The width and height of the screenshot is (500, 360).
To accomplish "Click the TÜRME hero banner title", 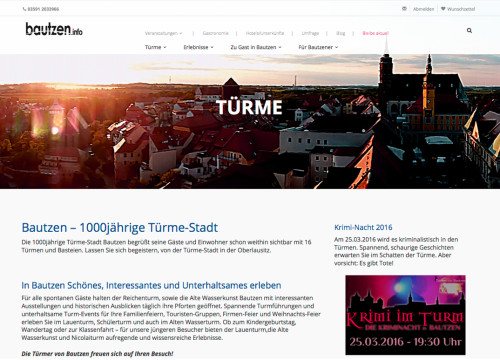I will pos(249,107).
